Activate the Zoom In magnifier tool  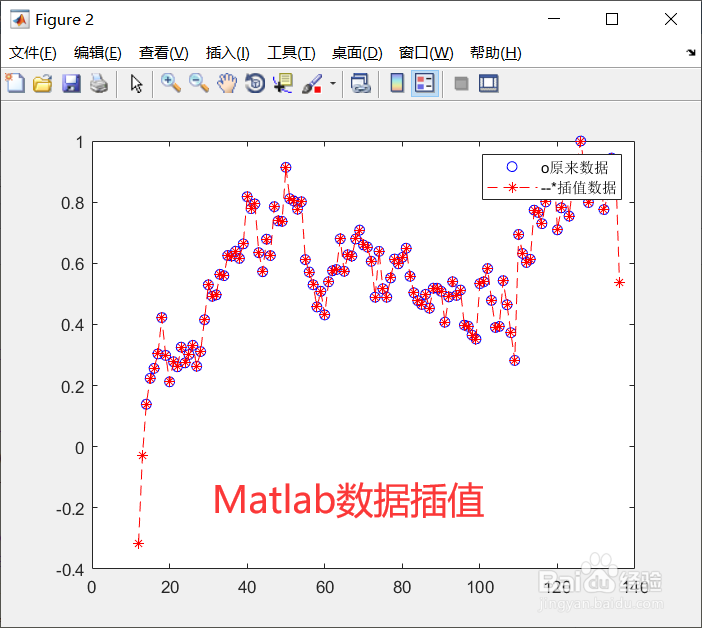[x=171, y=84]
